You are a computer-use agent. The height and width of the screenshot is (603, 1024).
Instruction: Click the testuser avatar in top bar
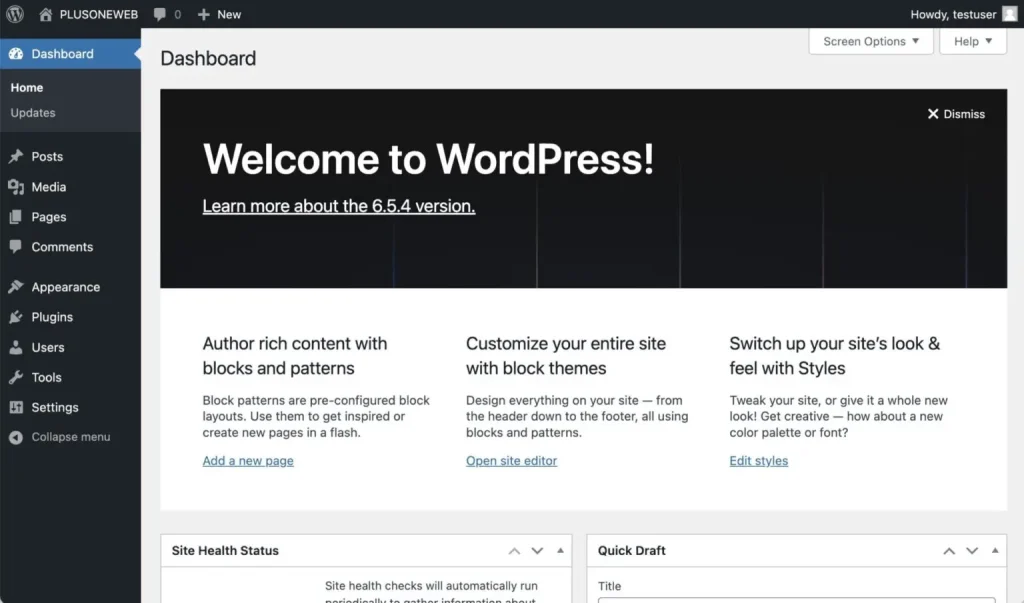click(1009, 14)
